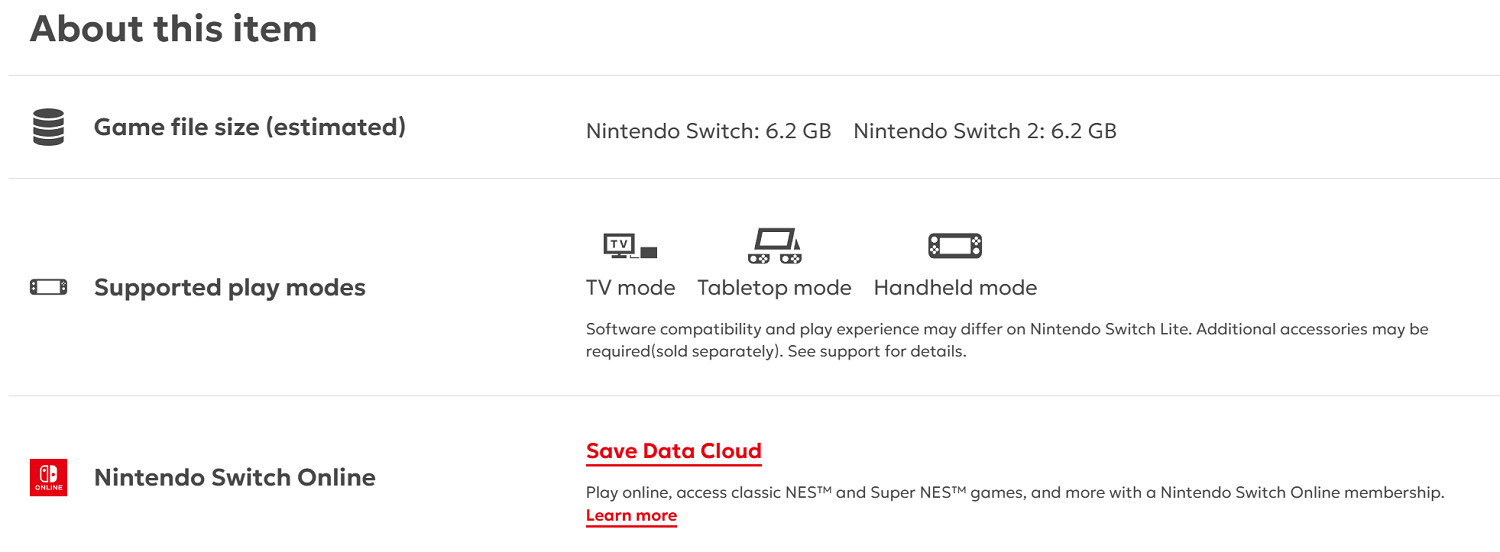This screenshot has width=1500, height=552.
Task: Click the Switch Lite compatibility disclaimer text
Action: (1006, 340)
